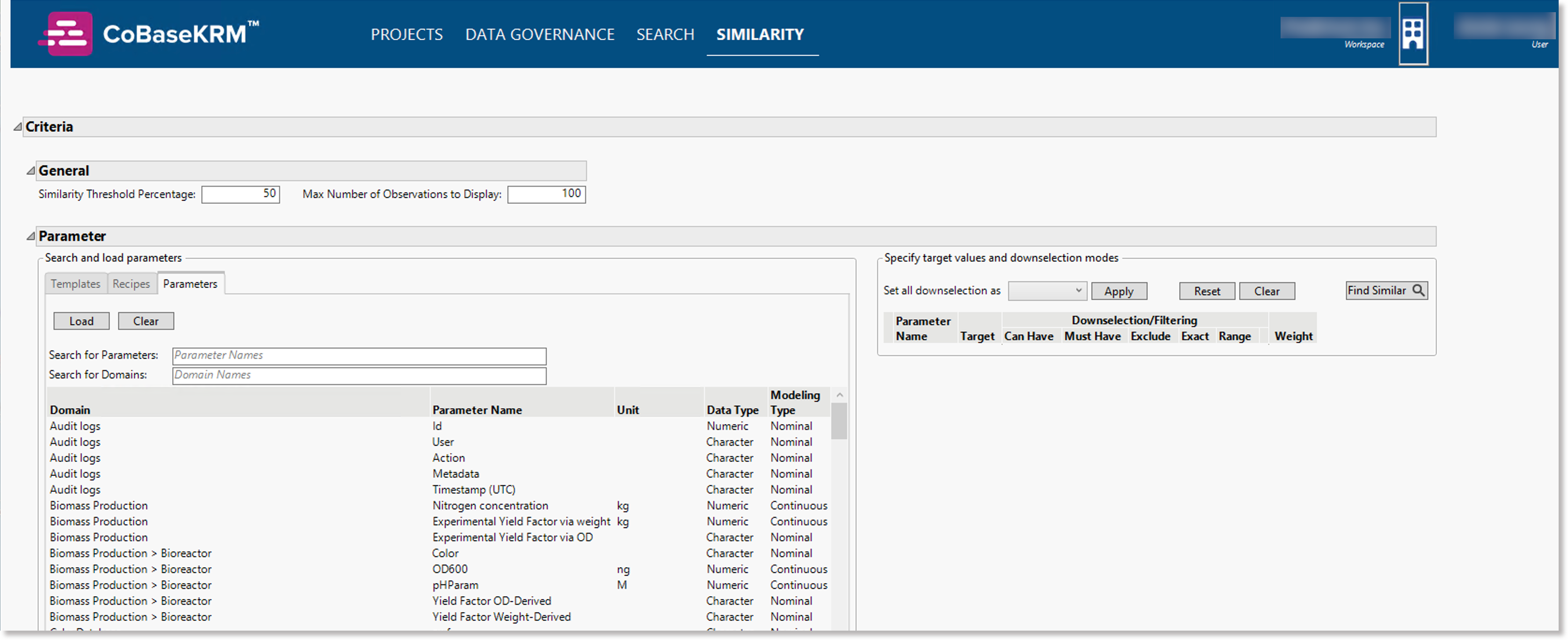Collapse the Parameter section
This screenshot has height=640, width=1568.
click(x=30, y=237)
